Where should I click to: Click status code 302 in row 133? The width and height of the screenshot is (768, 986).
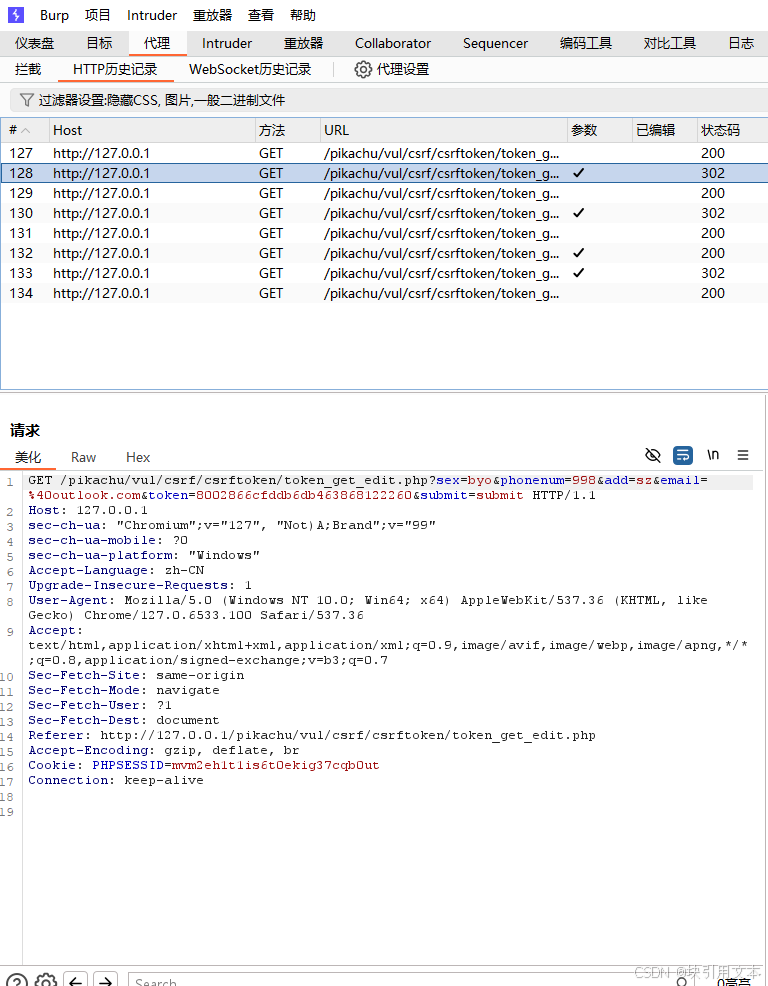coord(713,274)
